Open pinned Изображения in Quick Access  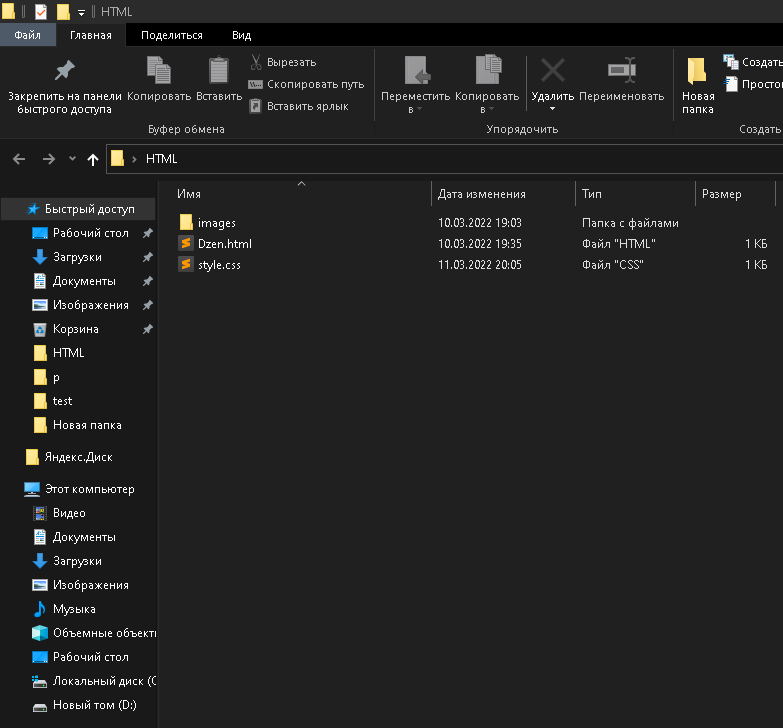(90, 305)
